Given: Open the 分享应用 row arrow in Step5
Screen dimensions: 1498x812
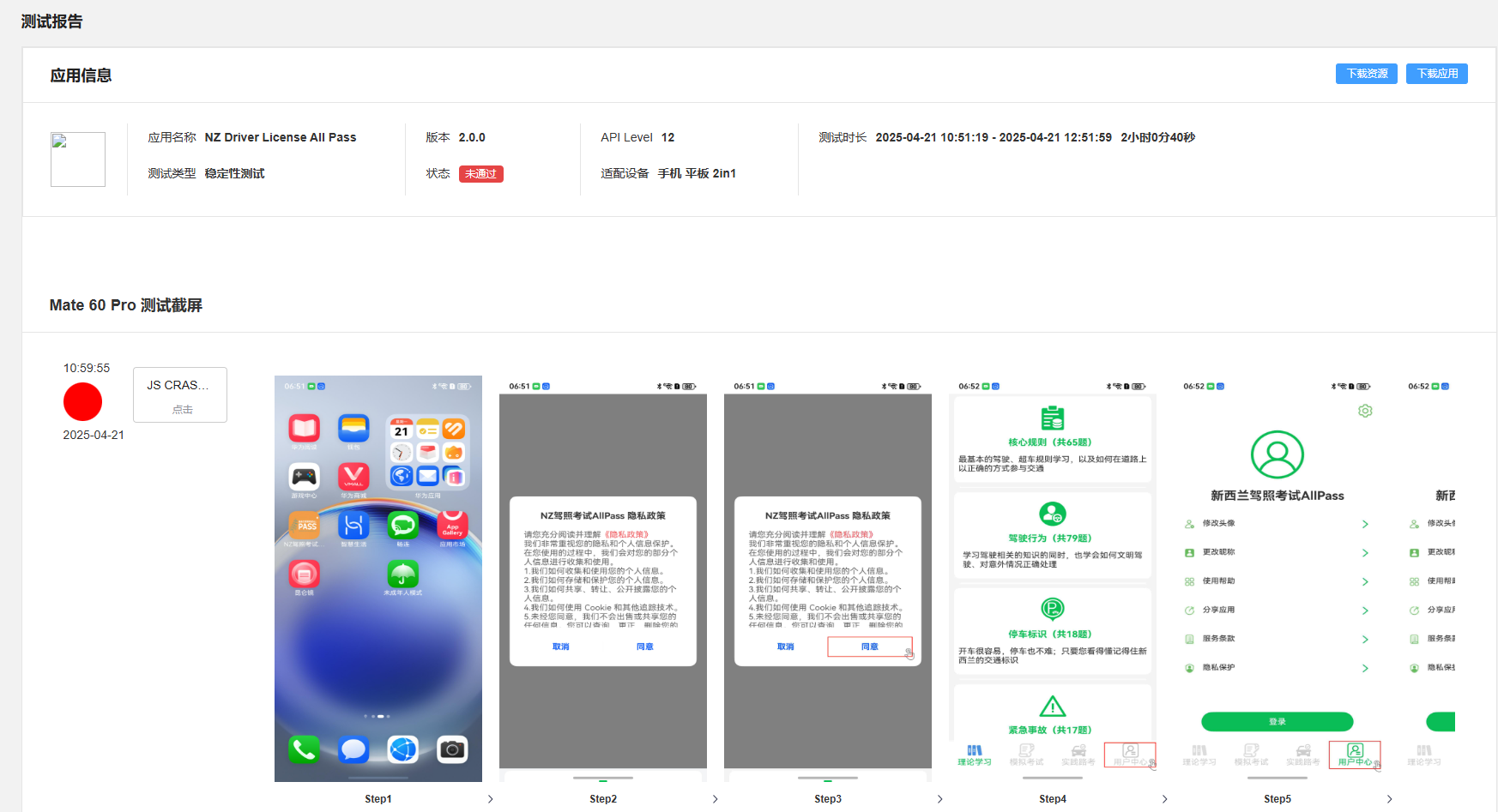Looking at the screenshot, I should tap(1365, 611).
